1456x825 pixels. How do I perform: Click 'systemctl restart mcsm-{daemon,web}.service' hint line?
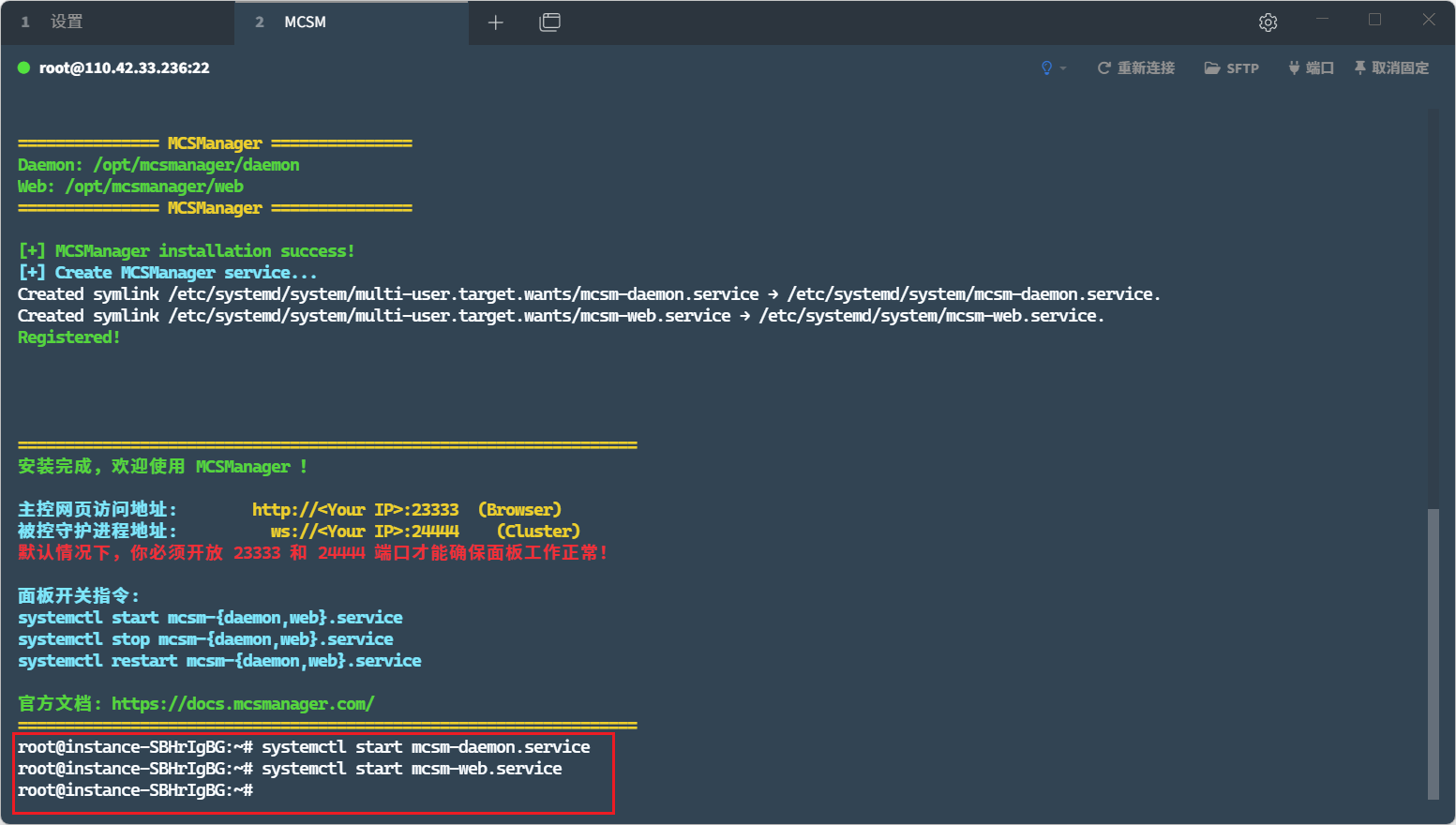[219, 661]
